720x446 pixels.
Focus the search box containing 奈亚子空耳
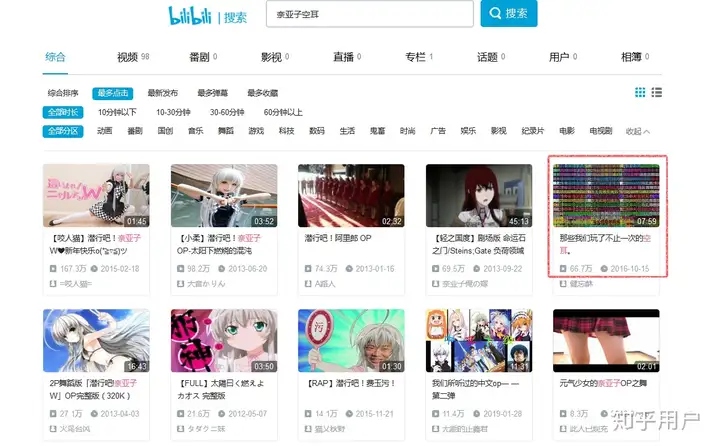click(370, 14)
